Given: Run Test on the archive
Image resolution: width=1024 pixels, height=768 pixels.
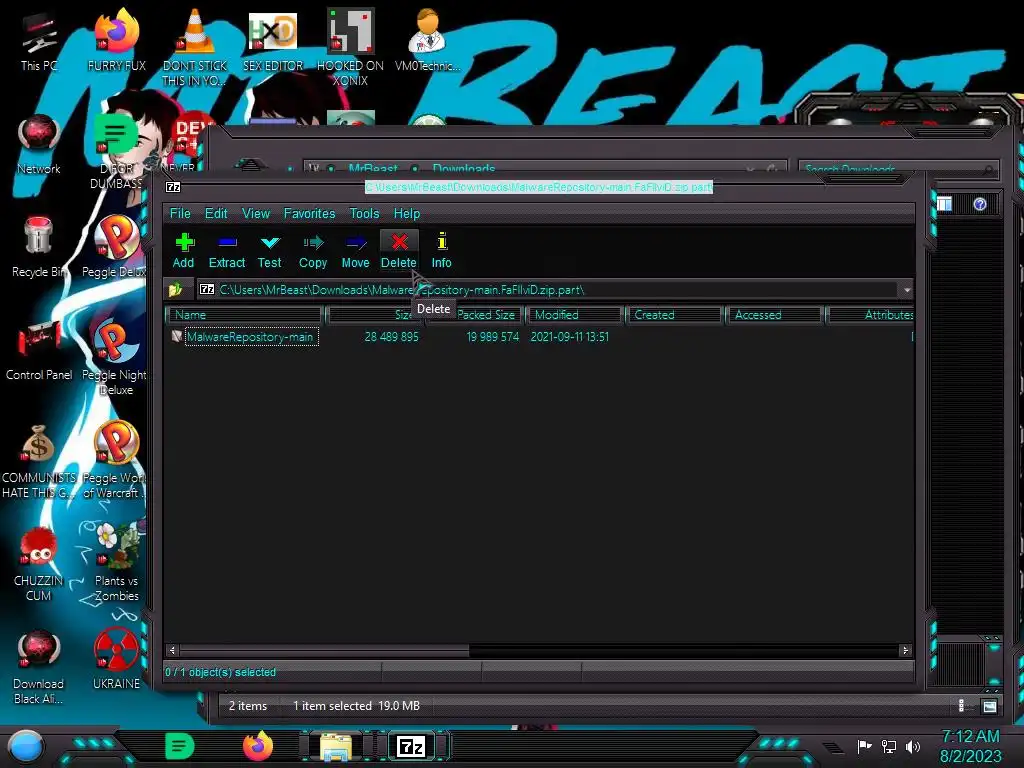Looking at the screenshot, I should (x=269, y=250).
